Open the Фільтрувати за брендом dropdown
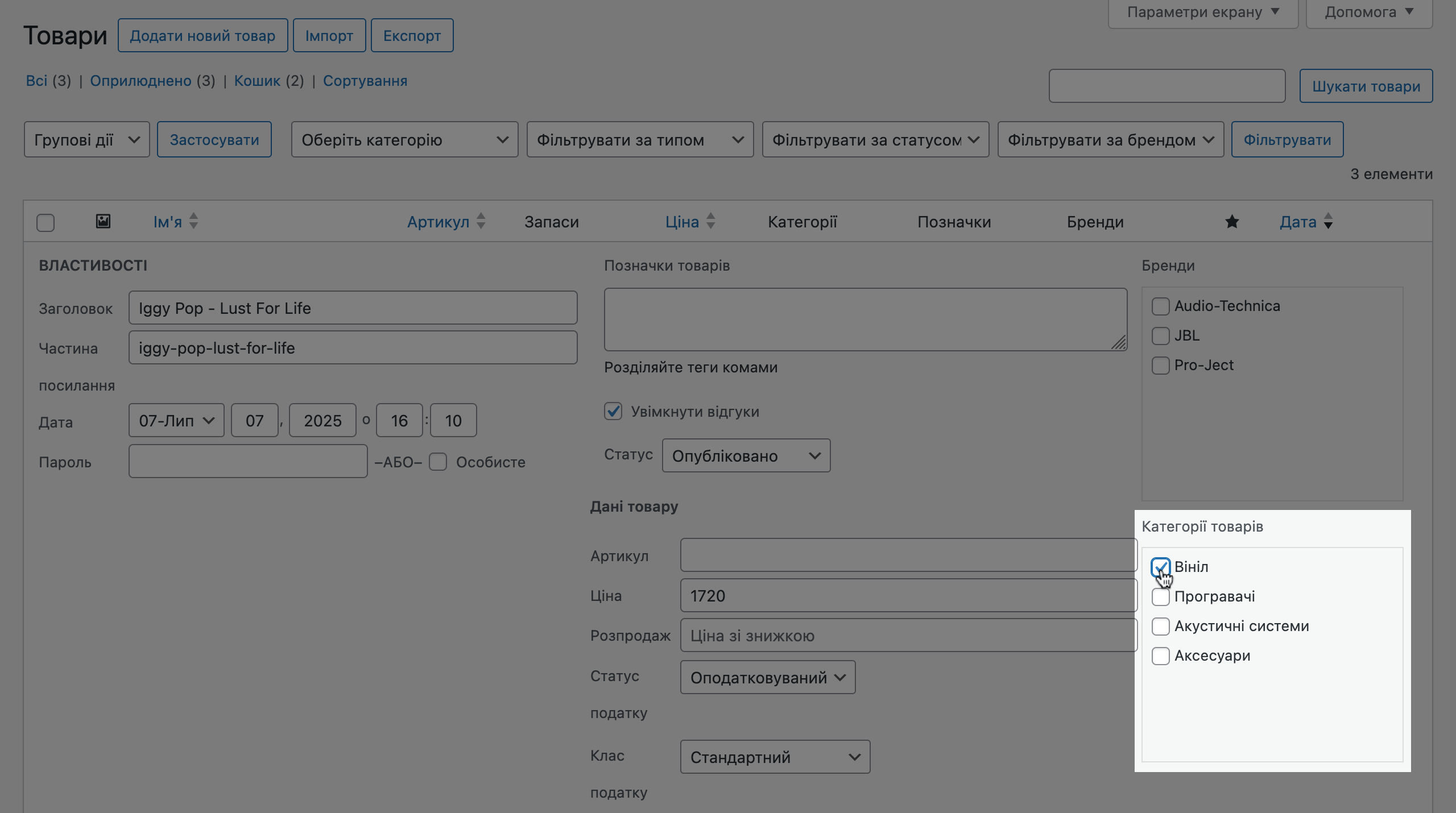The width and height of the screenshot is (1456, 813). [x=1111, y=139]
